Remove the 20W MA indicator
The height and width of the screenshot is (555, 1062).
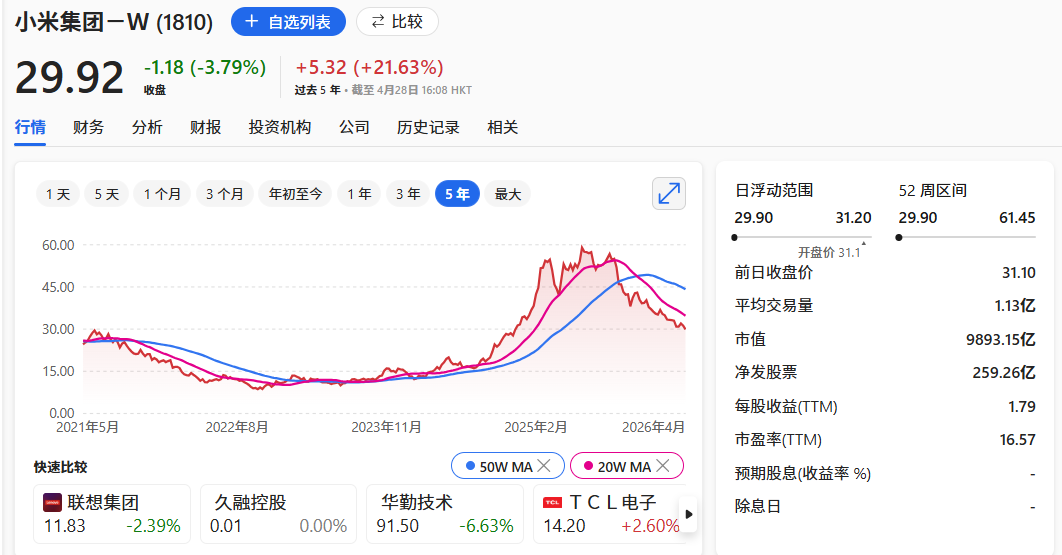pyautogui.click(x=663, y=466)
